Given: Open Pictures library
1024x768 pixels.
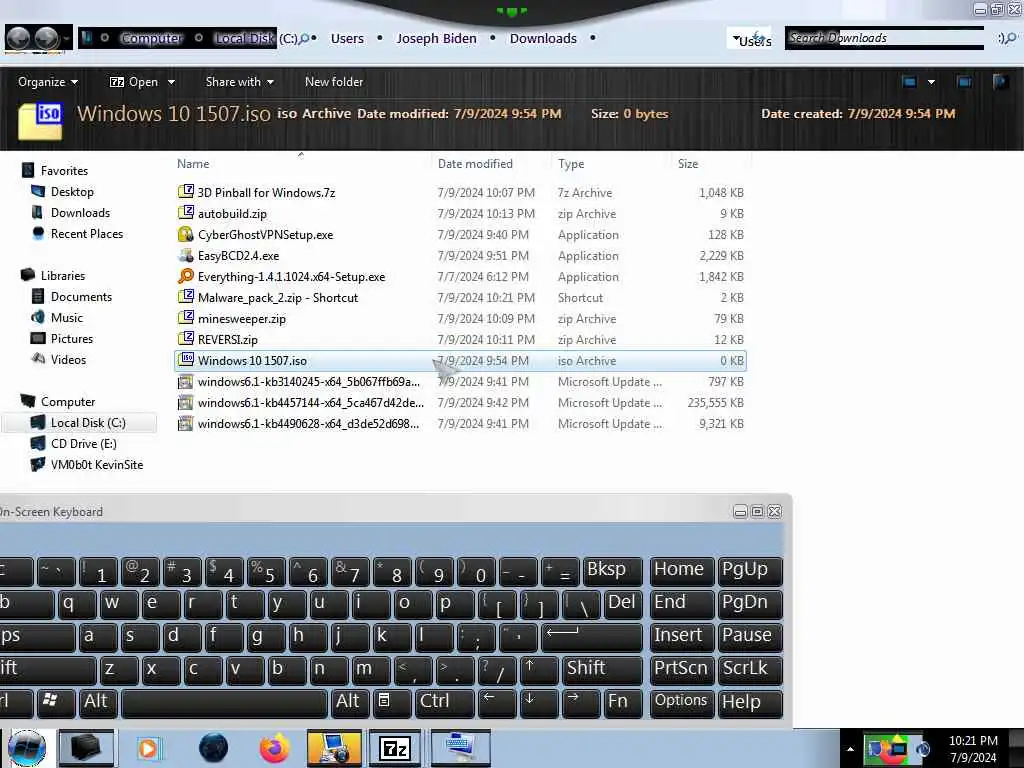Looking at the screenshot, I should click(71, 338).
